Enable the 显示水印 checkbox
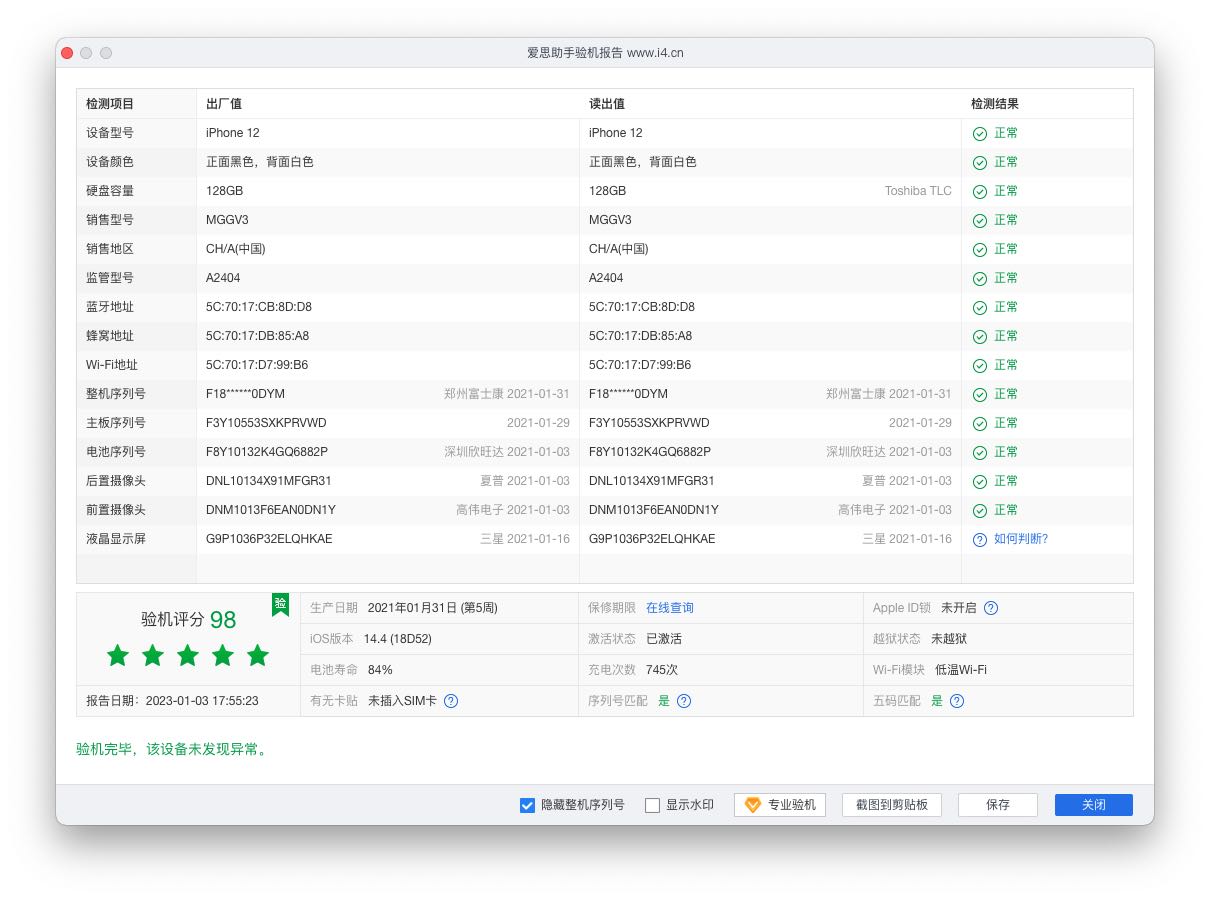This screenshot has width=1210, height=899. [x=653, y=805]
